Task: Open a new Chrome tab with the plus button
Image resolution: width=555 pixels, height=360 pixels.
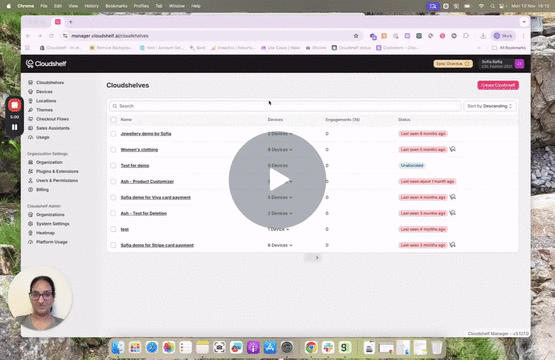Action: coord(71,22)
